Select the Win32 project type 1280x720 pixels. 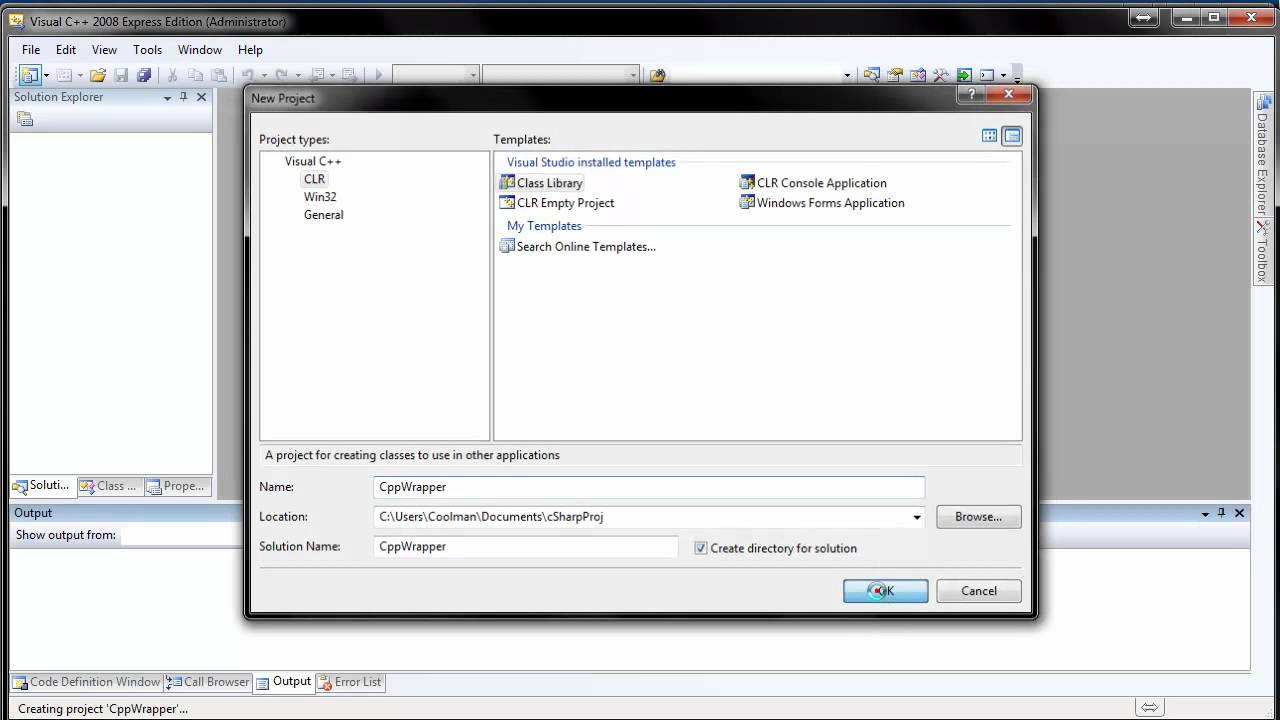[x=320, y=197]
